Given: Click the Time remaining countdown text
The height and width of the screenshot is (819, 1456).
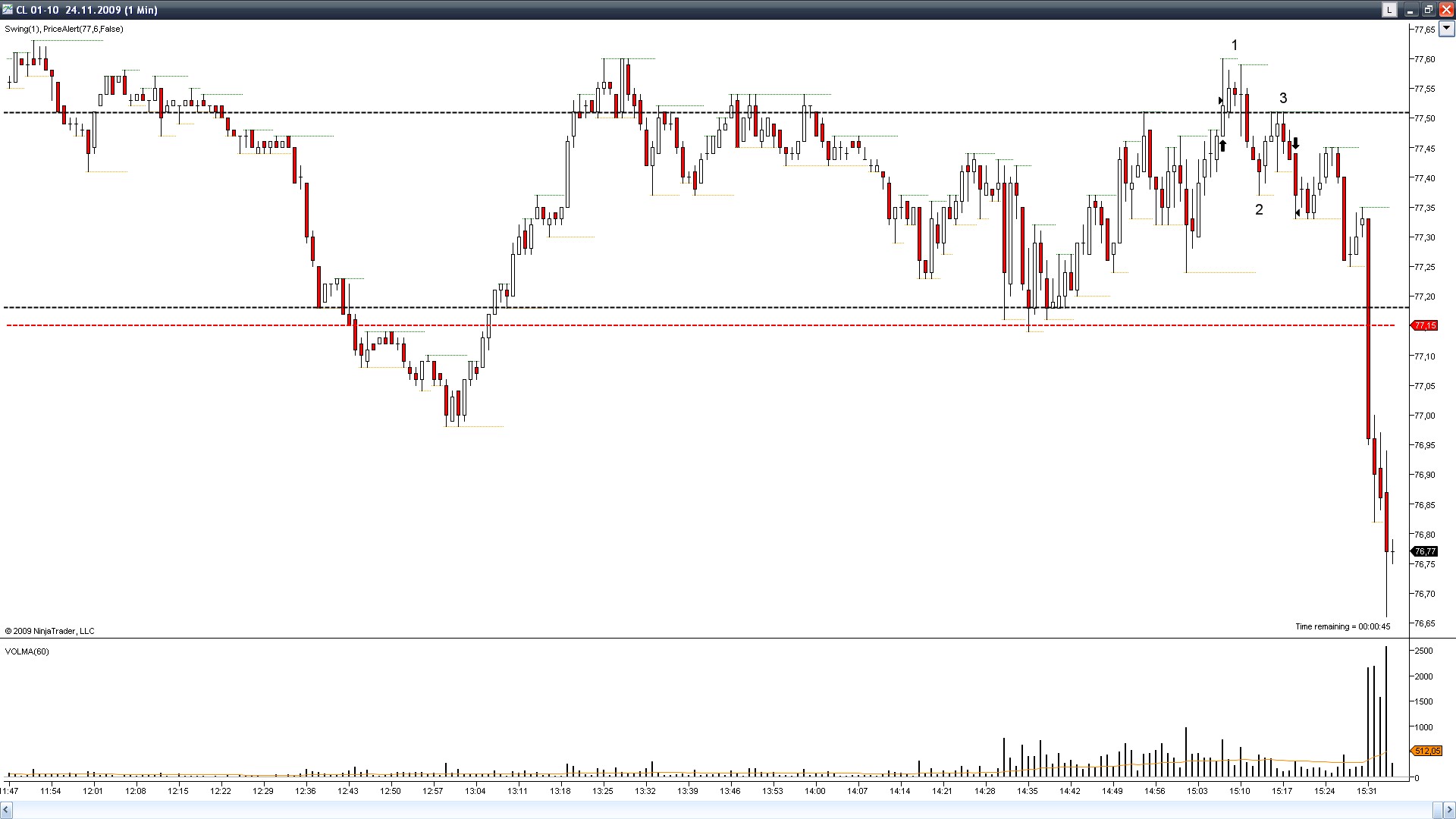Looking at the screenshot, I should 1342,626.
